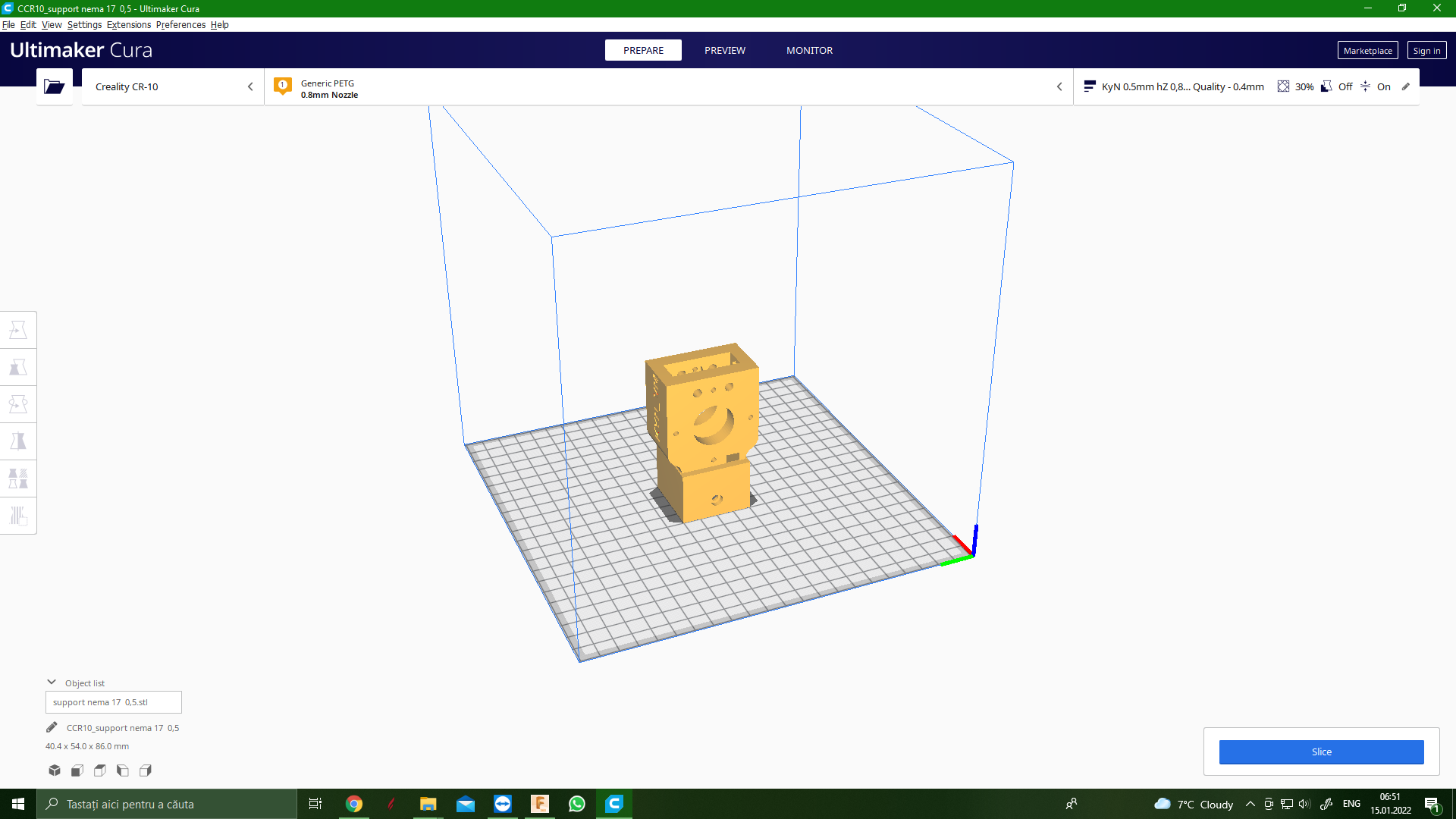Switch to the PREVIEW tab
This screenshot has width=1456, height=819.
pos(724,50)
